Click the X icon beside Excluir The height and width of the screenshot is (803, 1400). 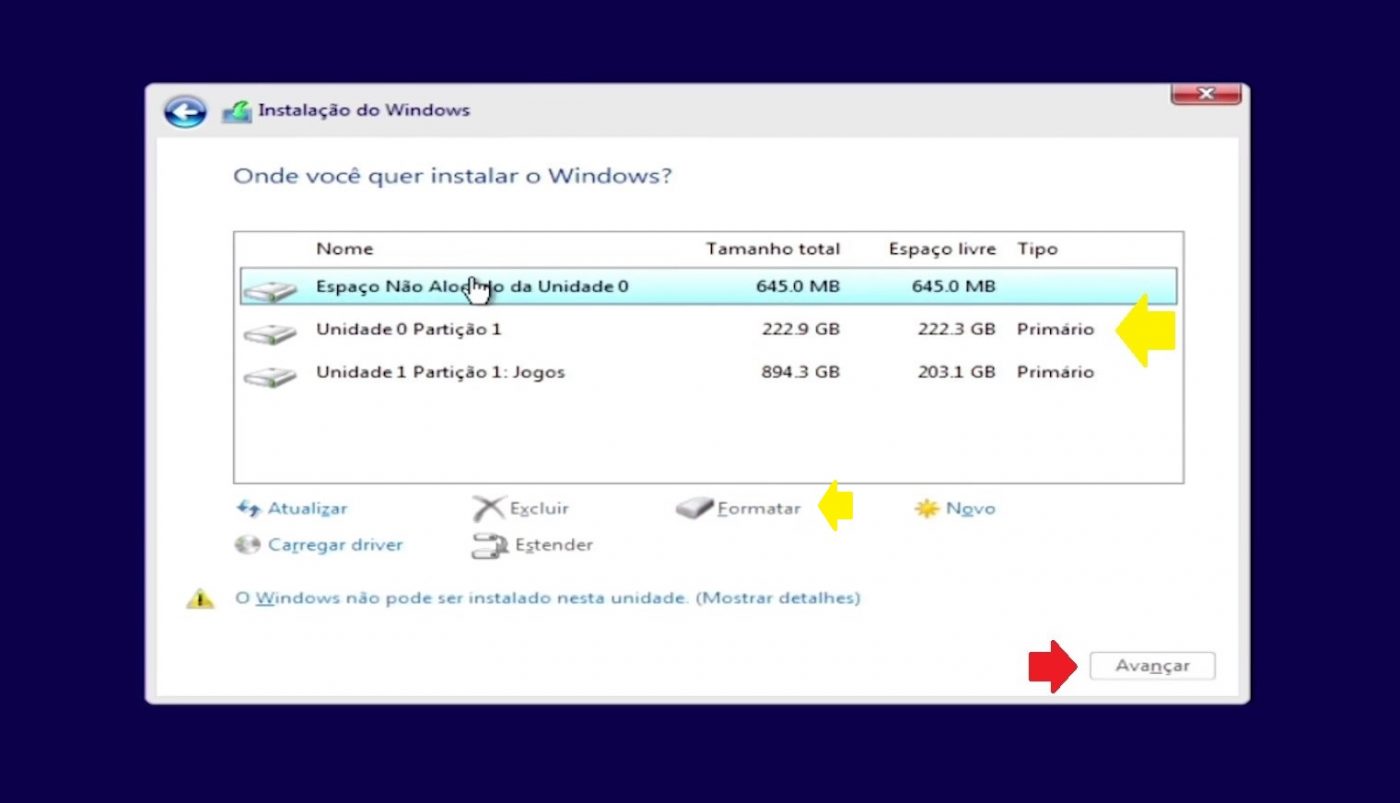(x=489, y=508)
